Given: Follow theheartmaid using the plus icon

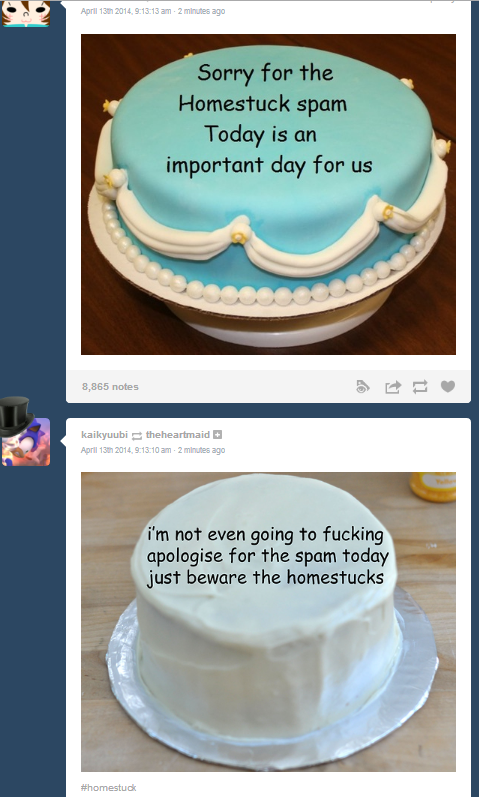Looking at the screenshot, I should pyautogui.click(x=218, y=435).
